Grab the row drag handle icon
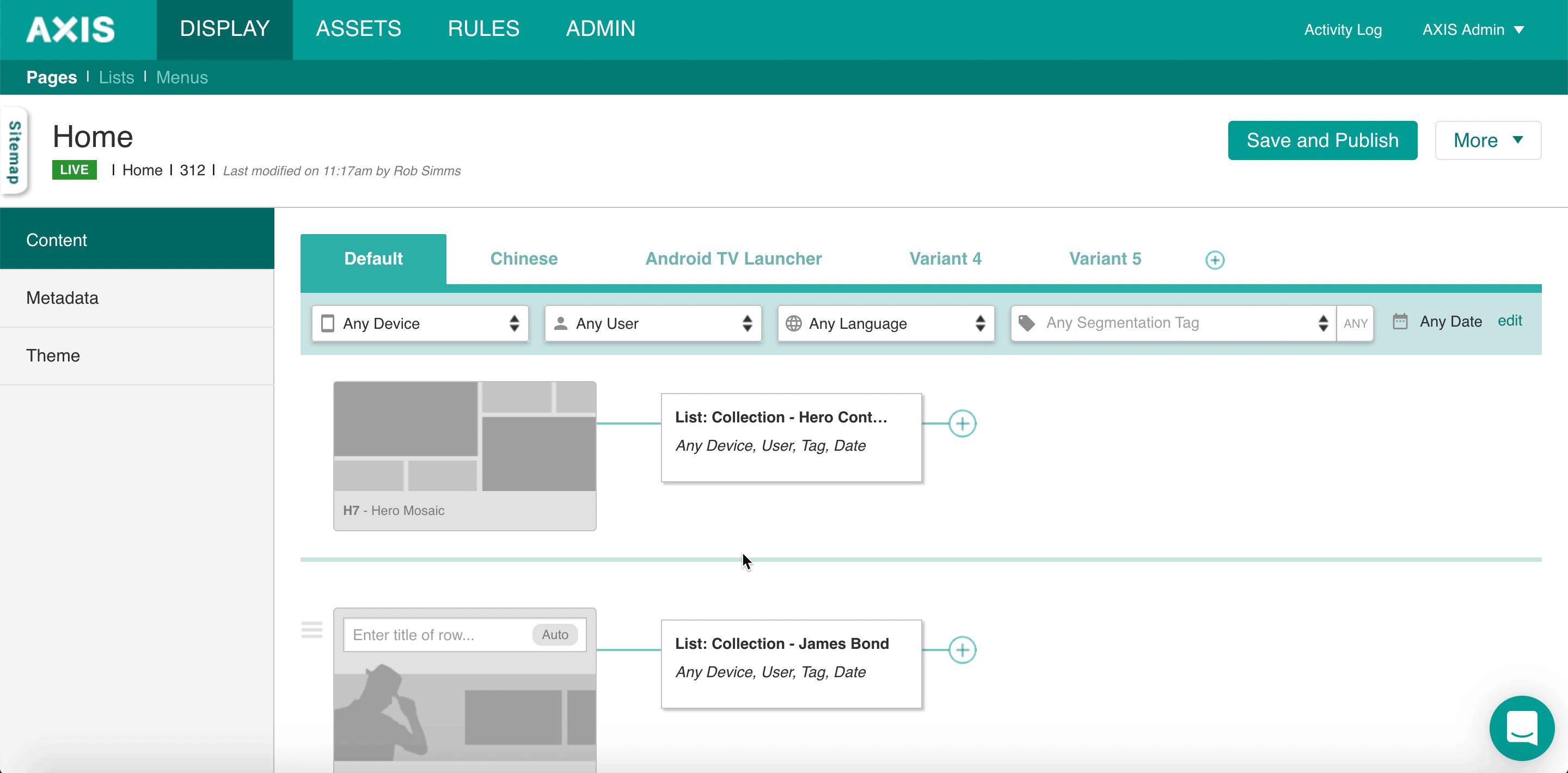 coord(311,629)
